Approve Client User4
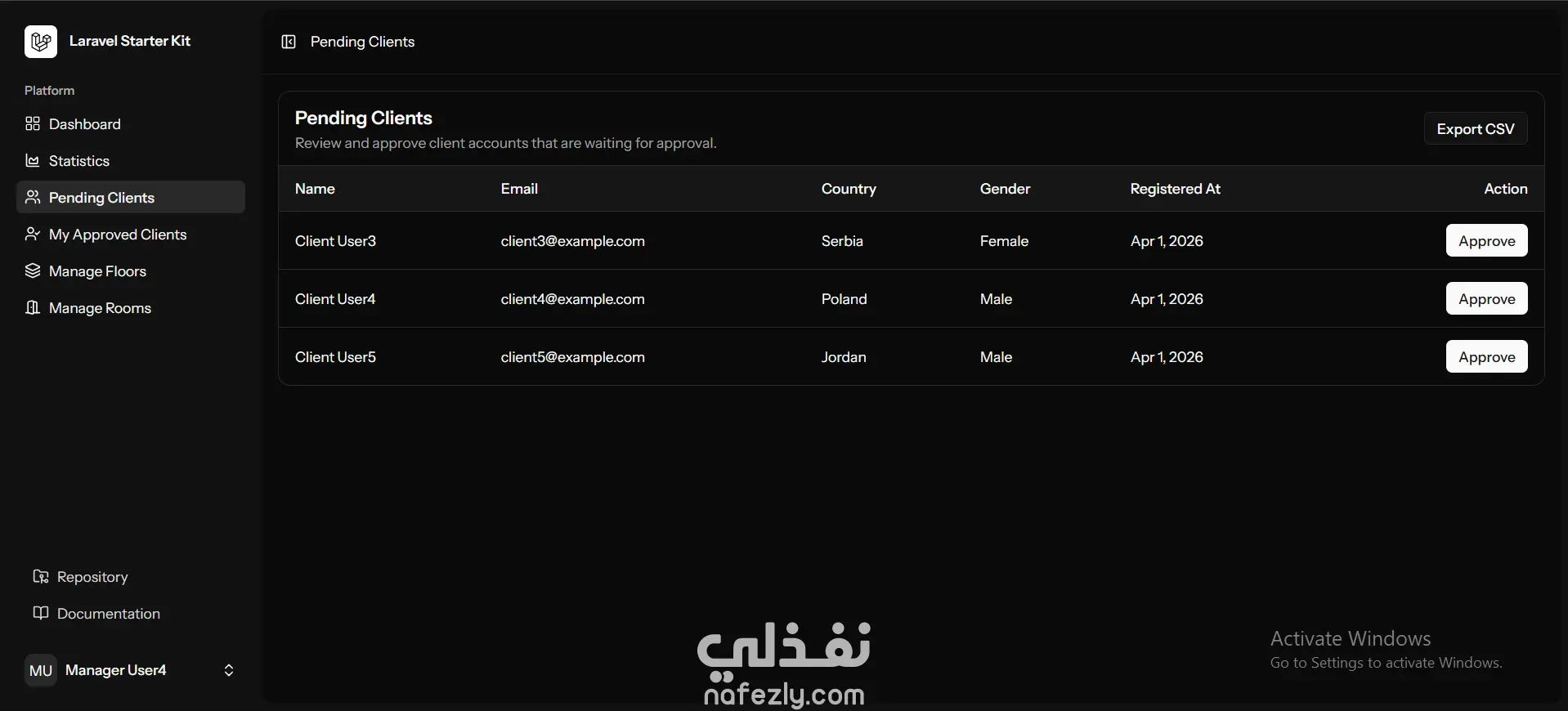Viewport: 1568px width, 711px height. pyautogui.click(x=1486, y=298)
